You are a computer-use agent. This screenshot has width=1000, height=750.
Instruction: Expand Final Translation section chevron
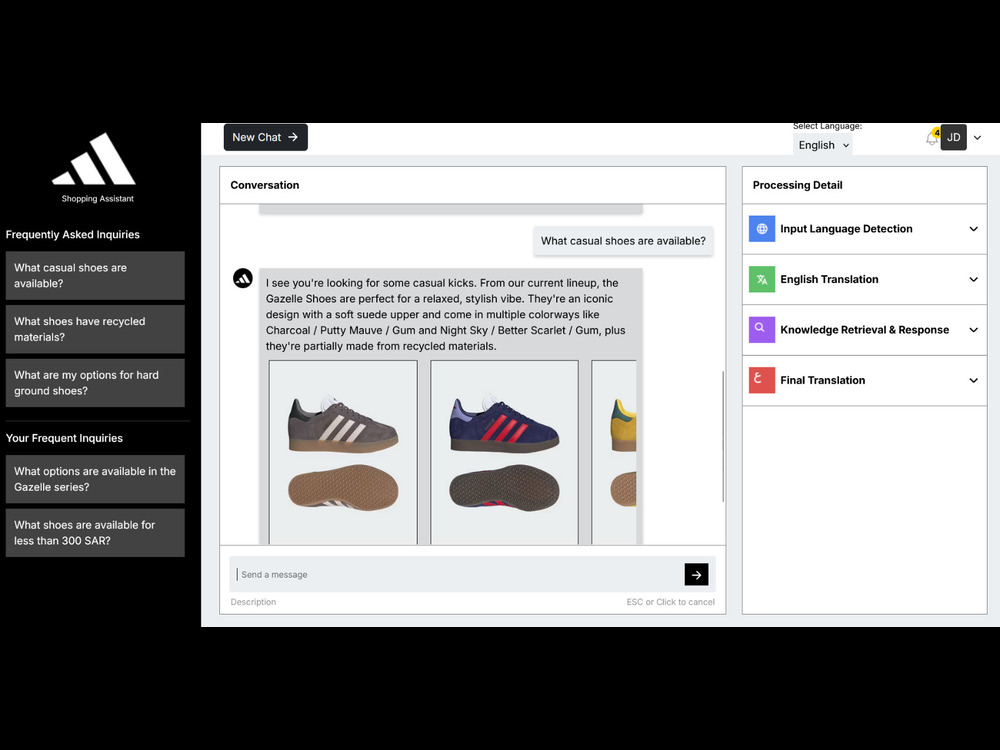pyautogui.click(x=973, y=380)
